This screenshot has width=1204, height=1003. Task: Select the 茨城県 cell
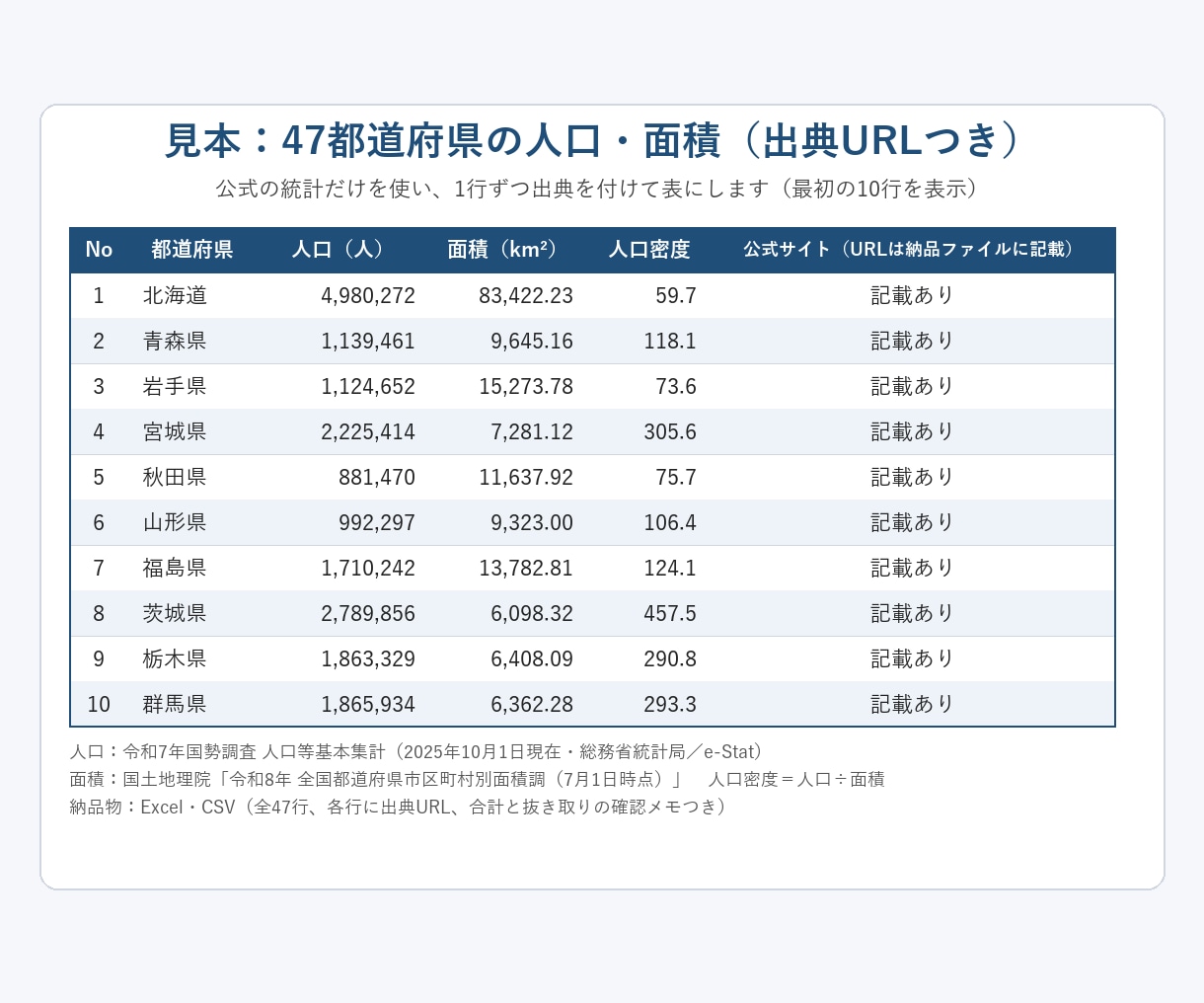point(175,613)
